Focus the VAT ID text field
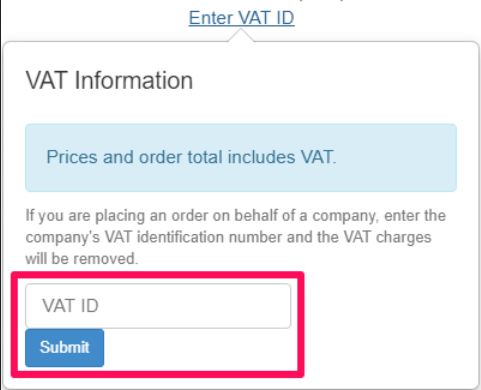 click(158, 306)
